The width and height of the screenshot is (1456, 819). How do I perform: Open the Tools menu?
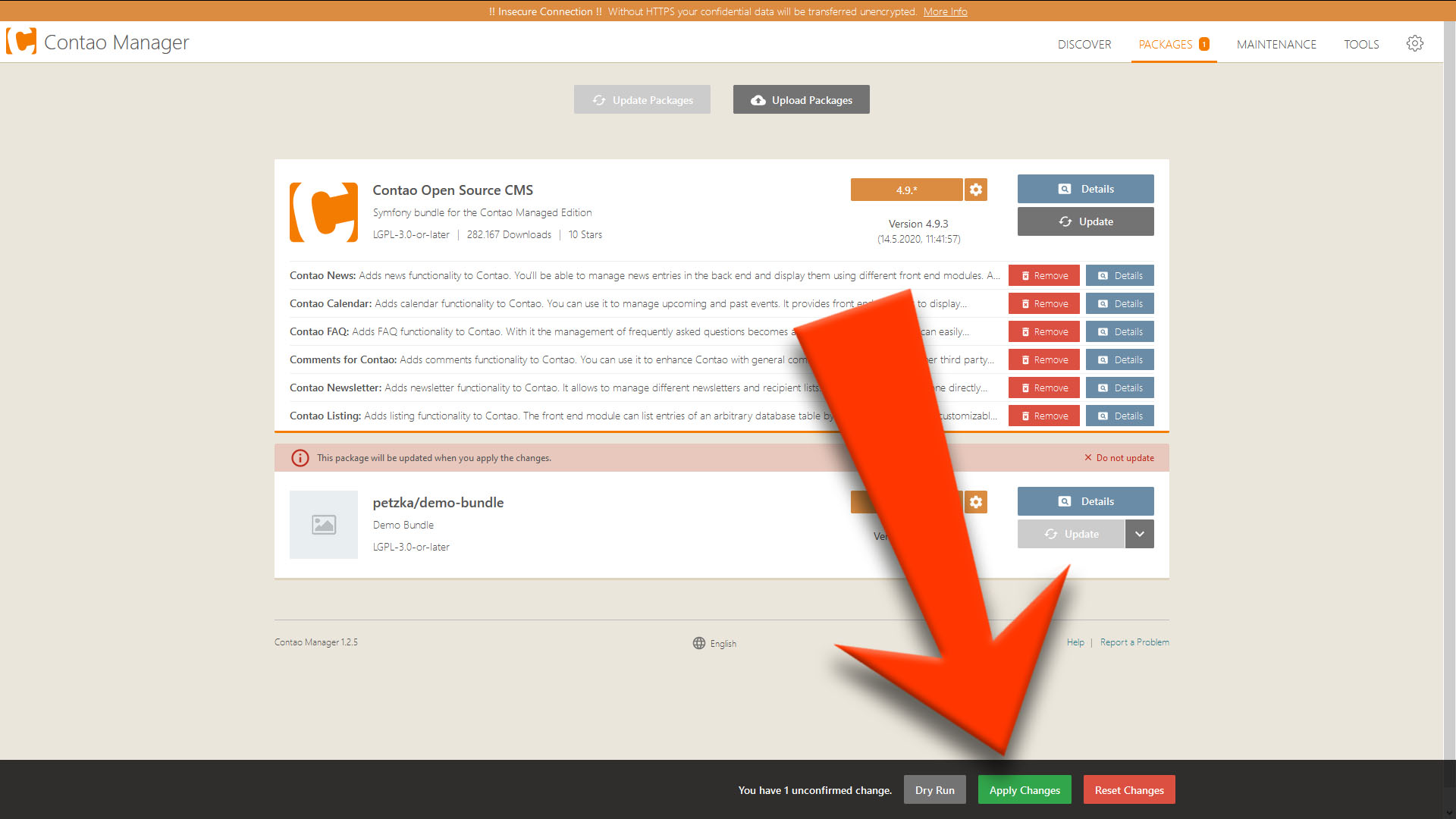1361,44
